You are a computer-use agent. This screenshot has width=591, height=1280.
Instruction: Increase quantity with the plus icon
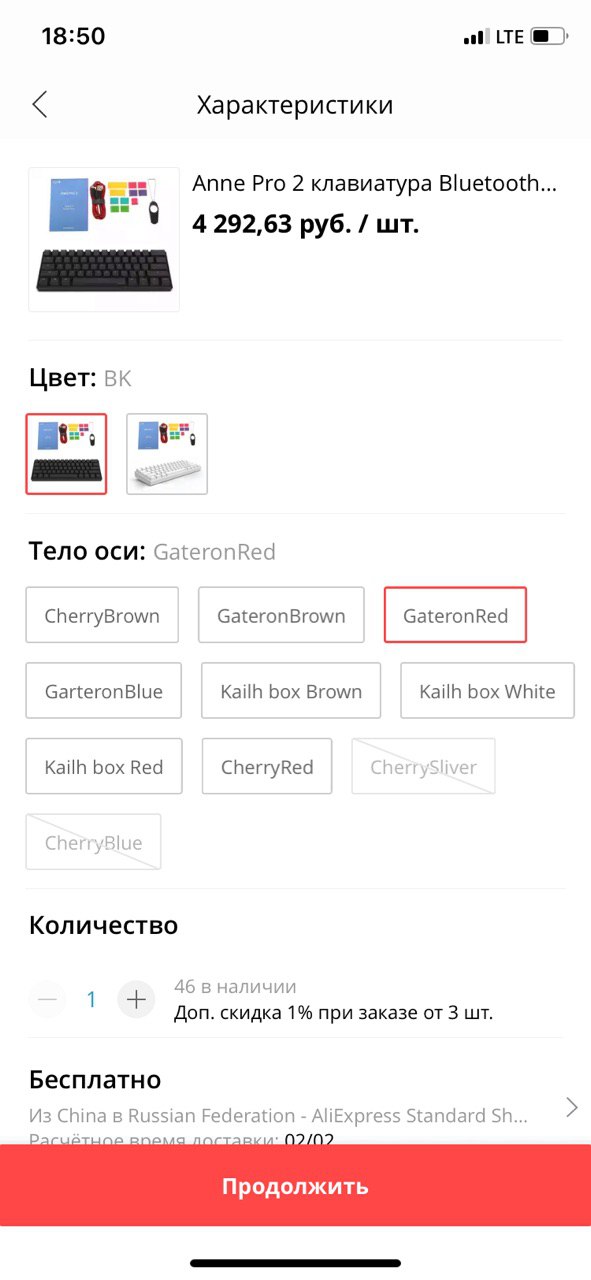click(x=137, y=999)
